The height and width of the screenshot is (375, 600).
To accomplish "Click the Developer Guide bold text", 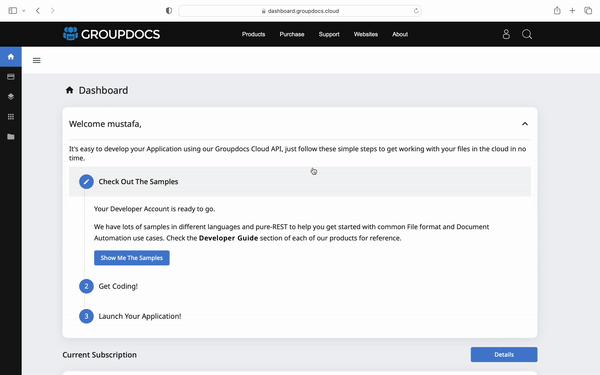I will (228, 238).
